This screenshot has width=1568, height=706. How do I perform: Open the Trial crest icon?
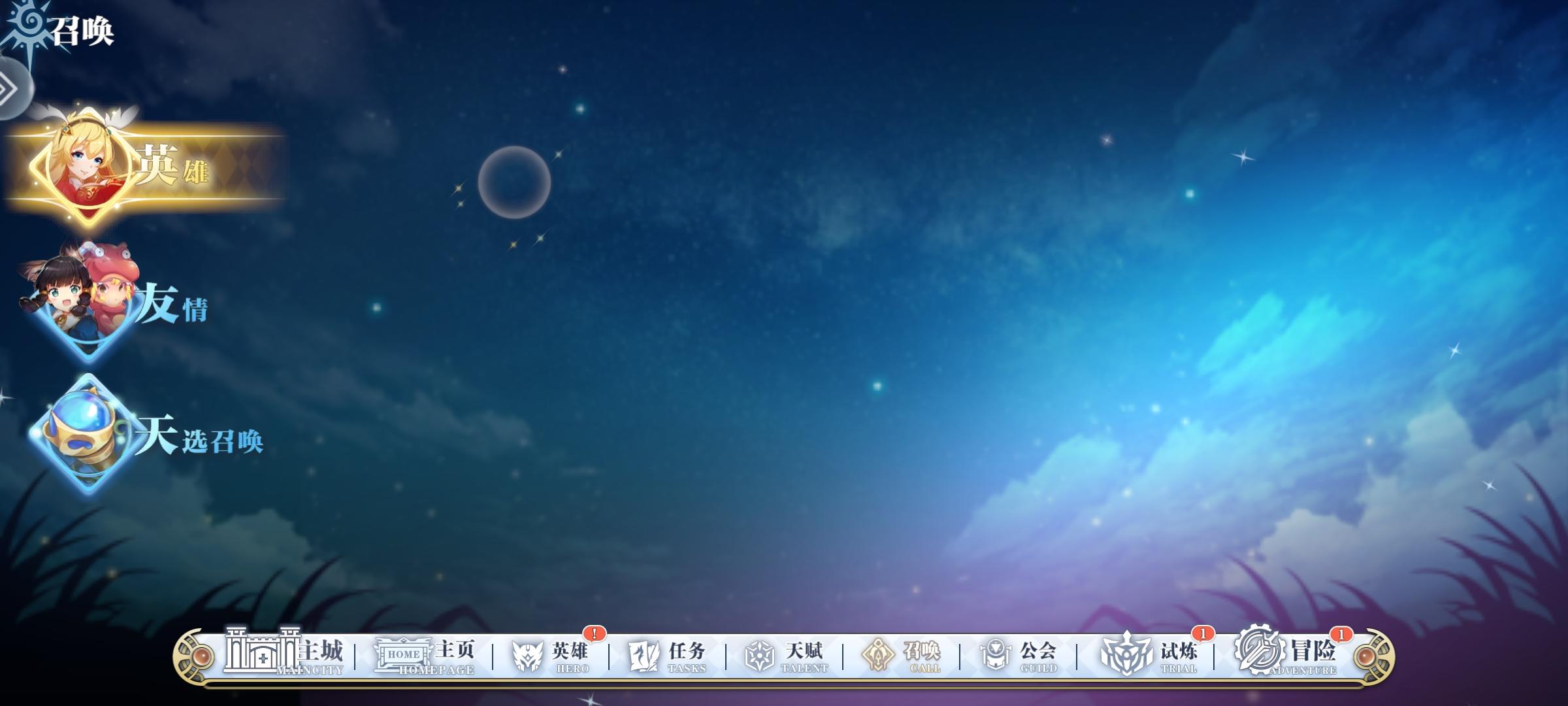[x=1127, y=655]
